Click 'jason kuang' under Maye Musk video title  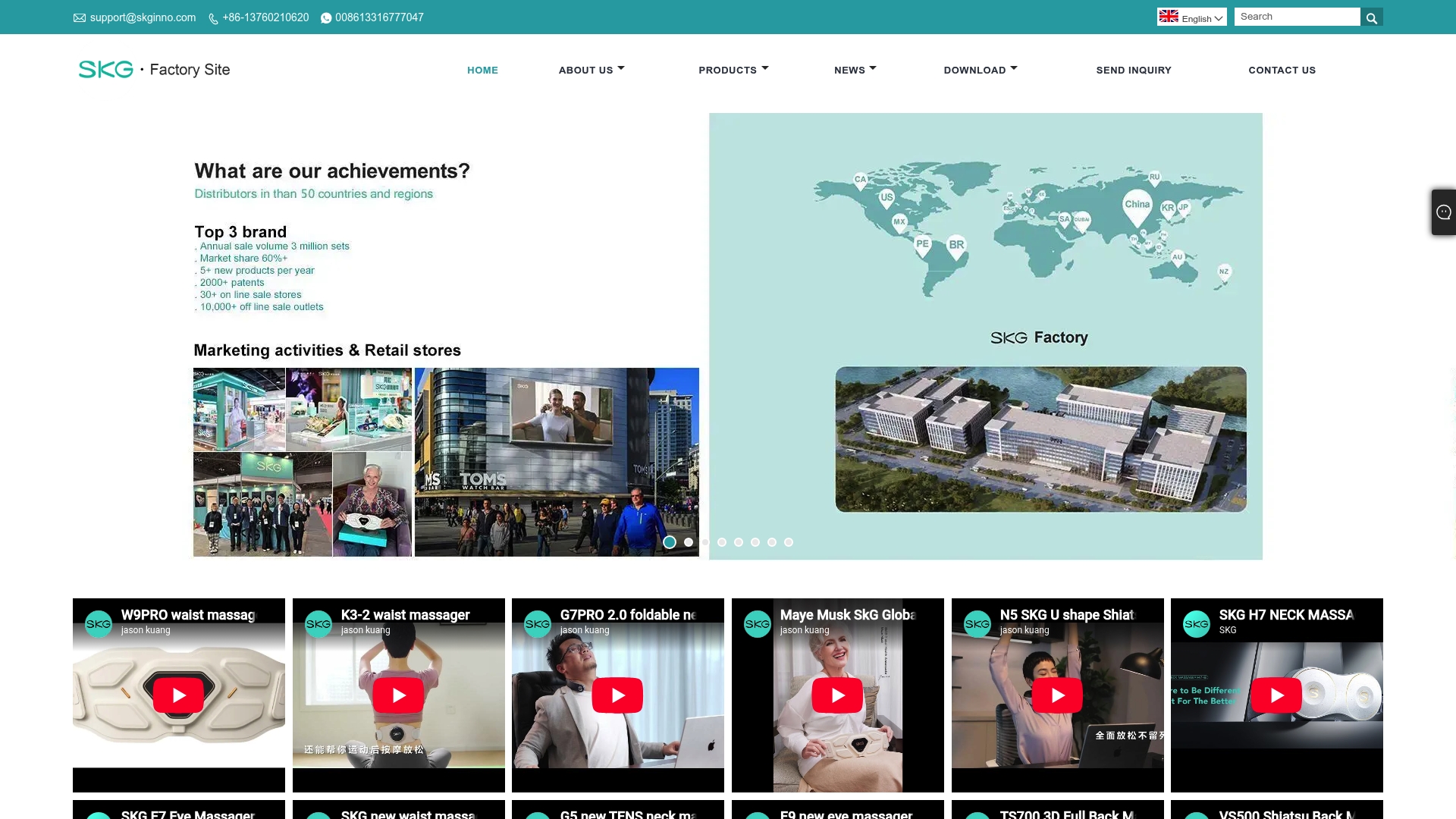tap(805, 630)
